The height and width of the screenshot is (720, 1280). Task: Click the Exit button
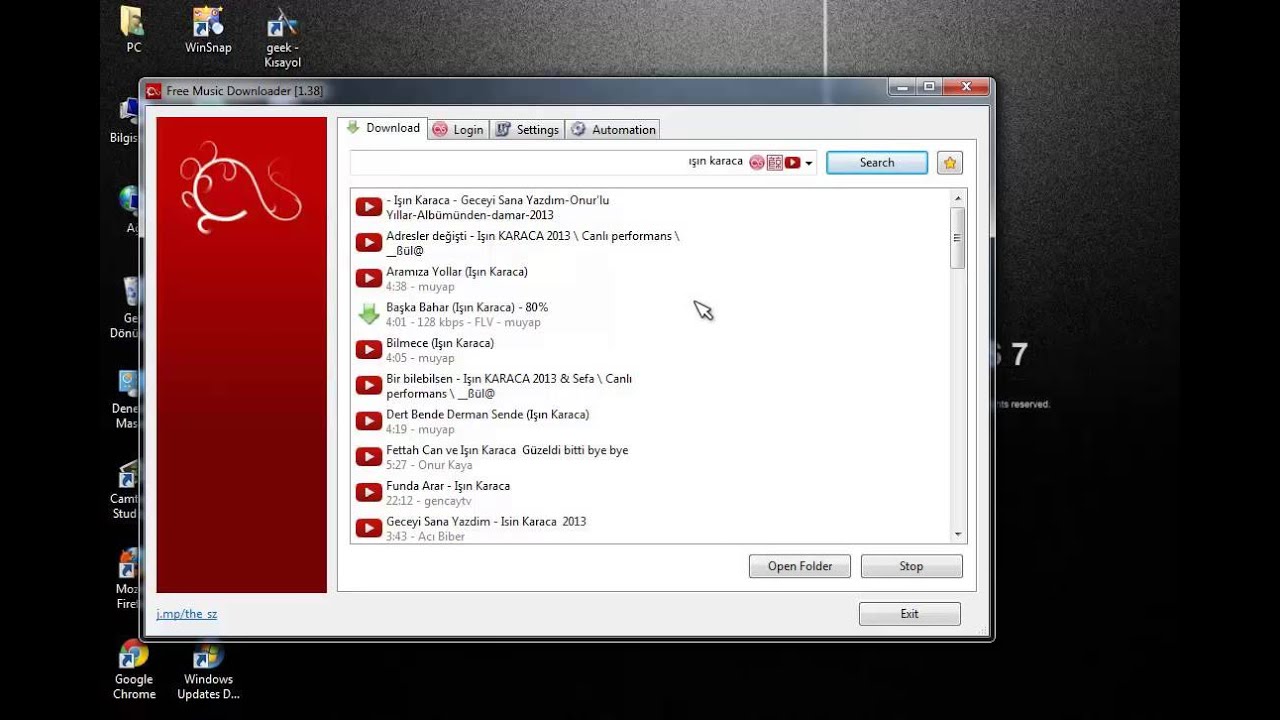click(x=909, y=614)
